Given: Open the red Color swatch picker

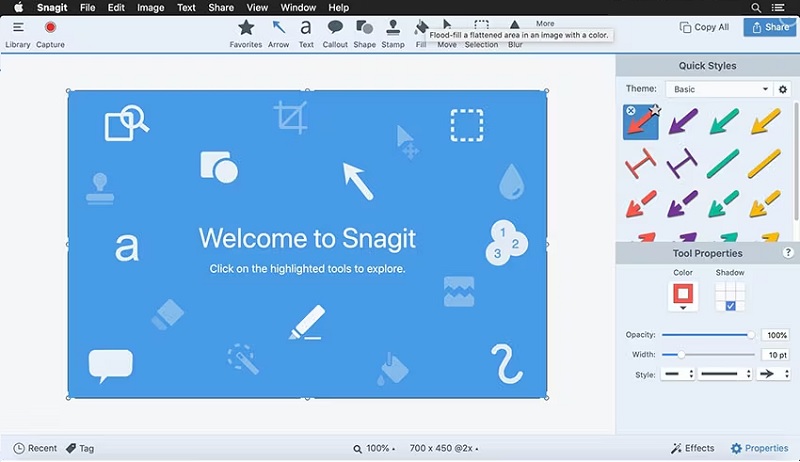Looking at the screenshot, I should click(x=683, y=296).
